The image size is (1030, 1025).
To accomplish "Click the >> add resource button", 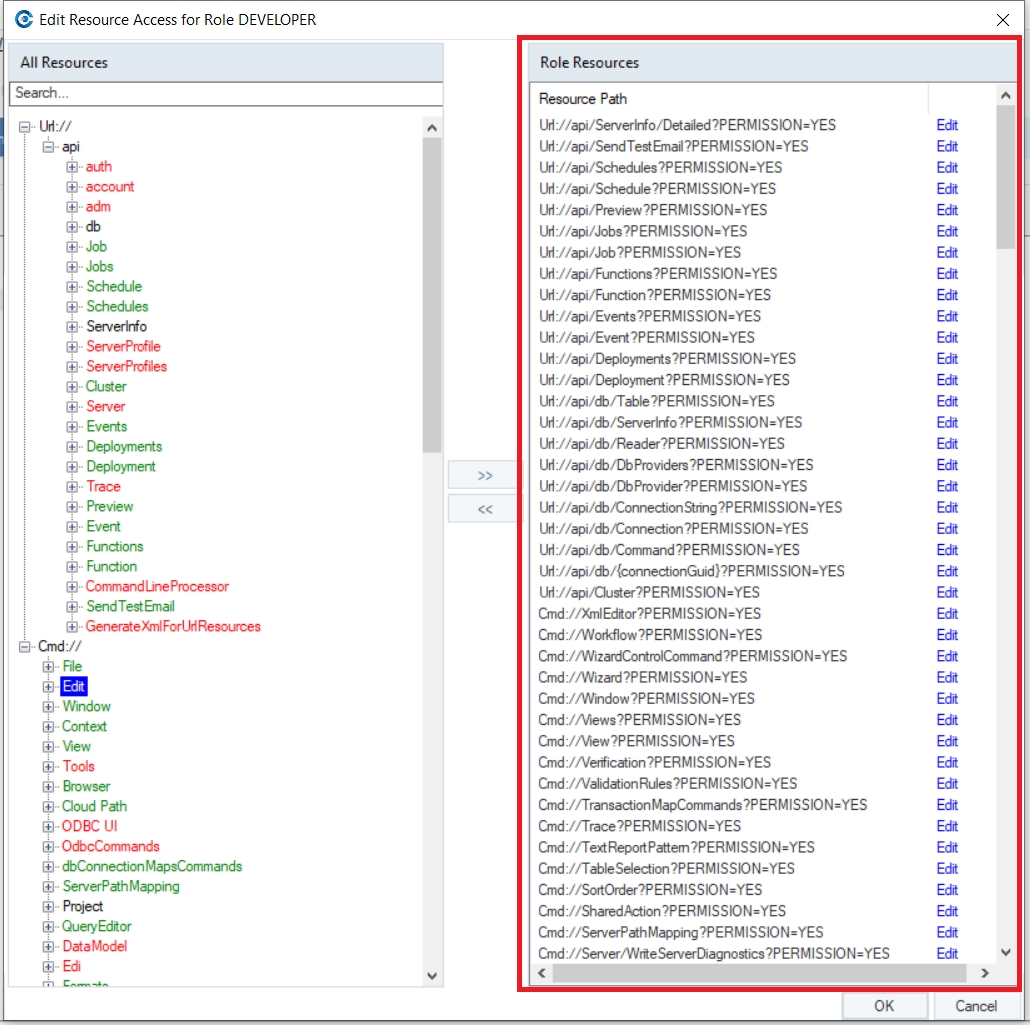I will [x=485, y=475].
